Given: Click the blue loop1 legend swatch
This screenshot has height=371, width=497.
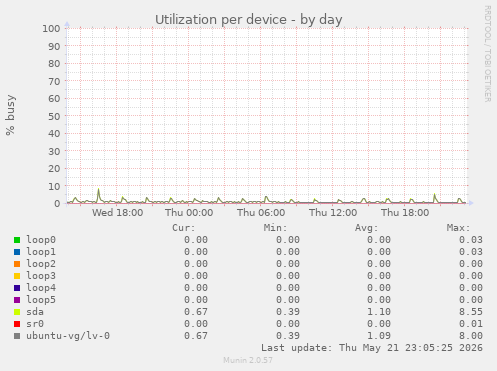Looking at the screenshot, I should [17, 252].
